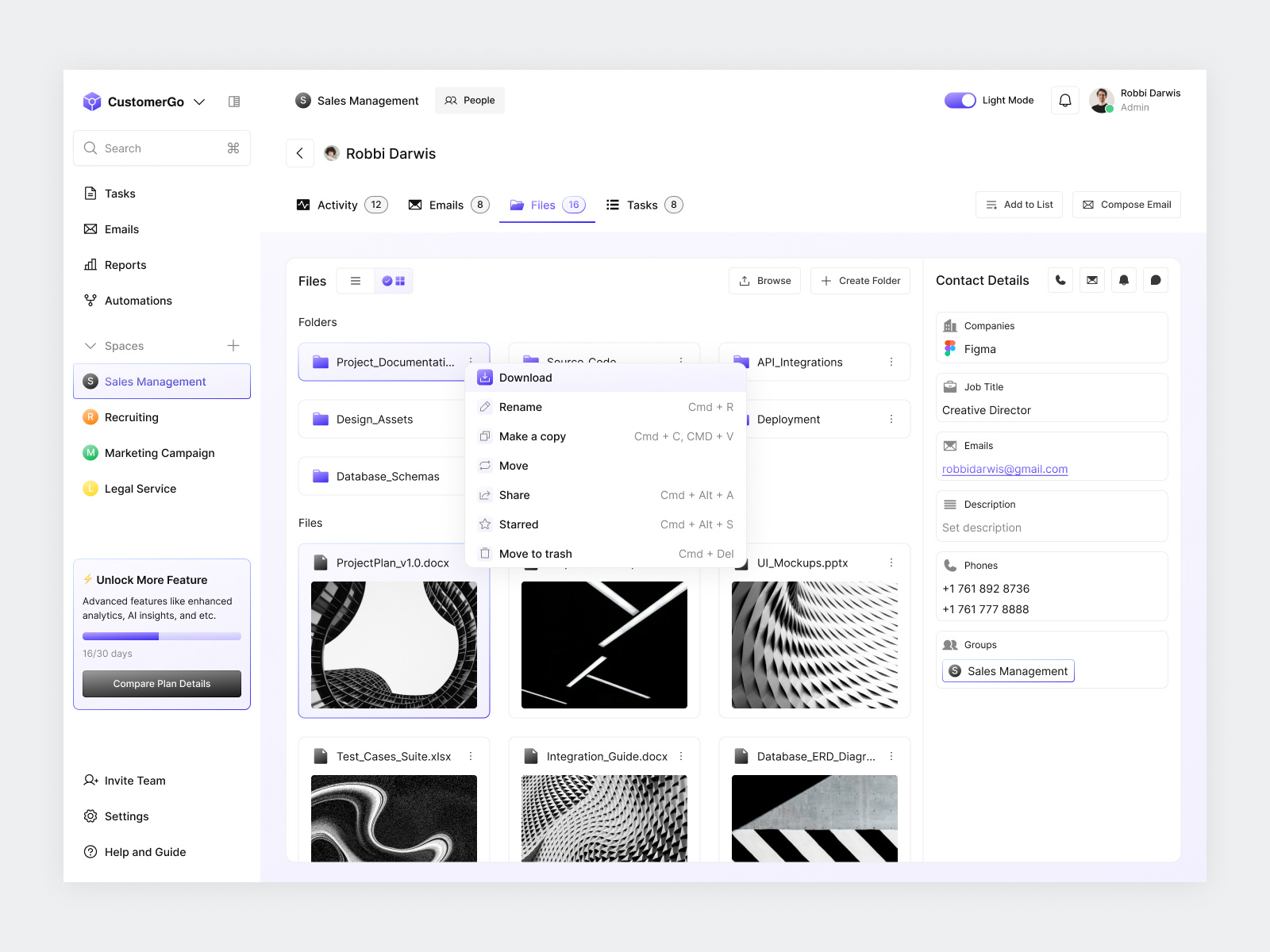This screenshot has height=952, width=1270.
Task: Select Download from the context menu
Action: 525,378
